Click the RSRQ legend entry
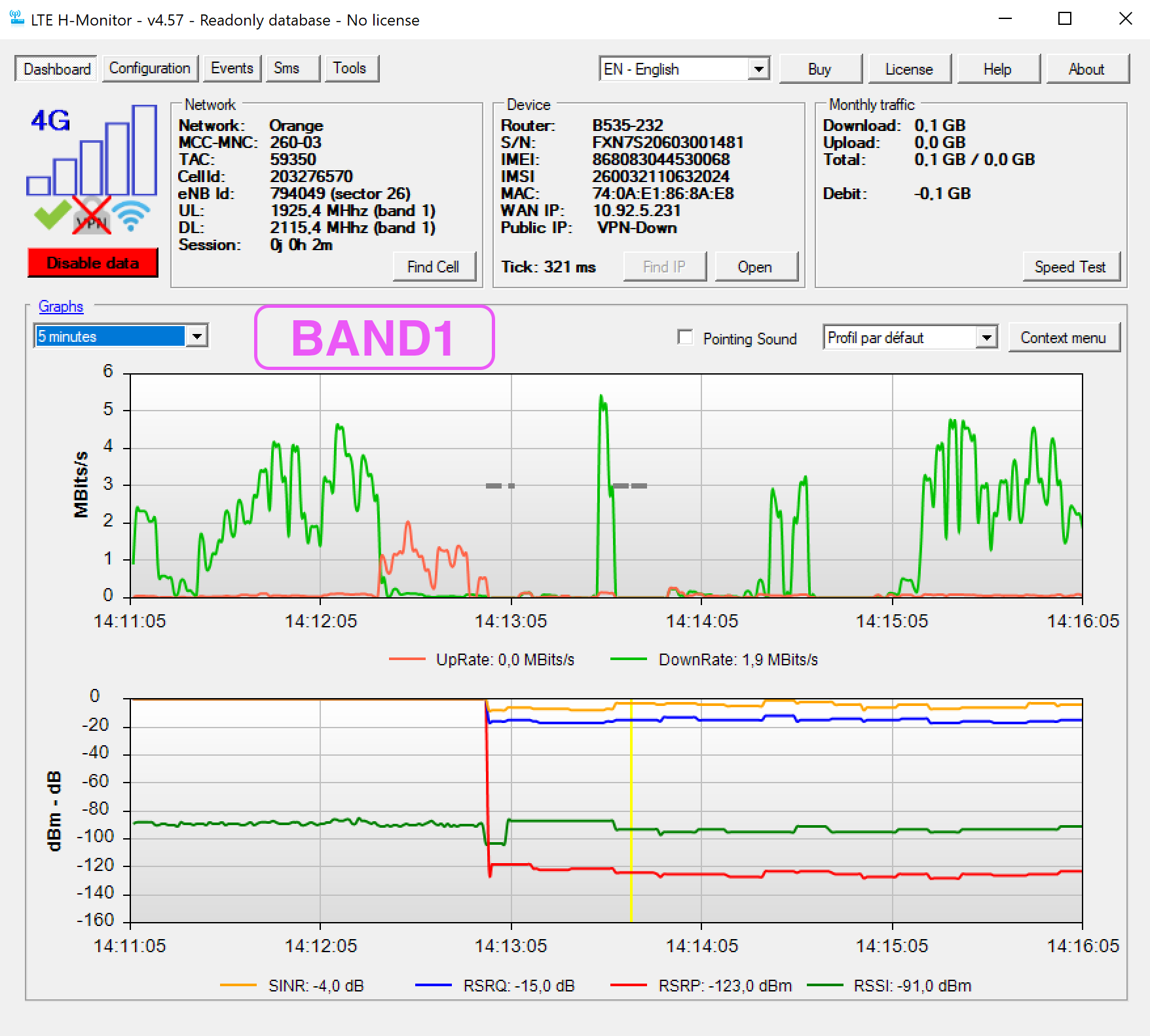The width and height of the screenshot is (1150, 1036). click(x=495, y=986)
